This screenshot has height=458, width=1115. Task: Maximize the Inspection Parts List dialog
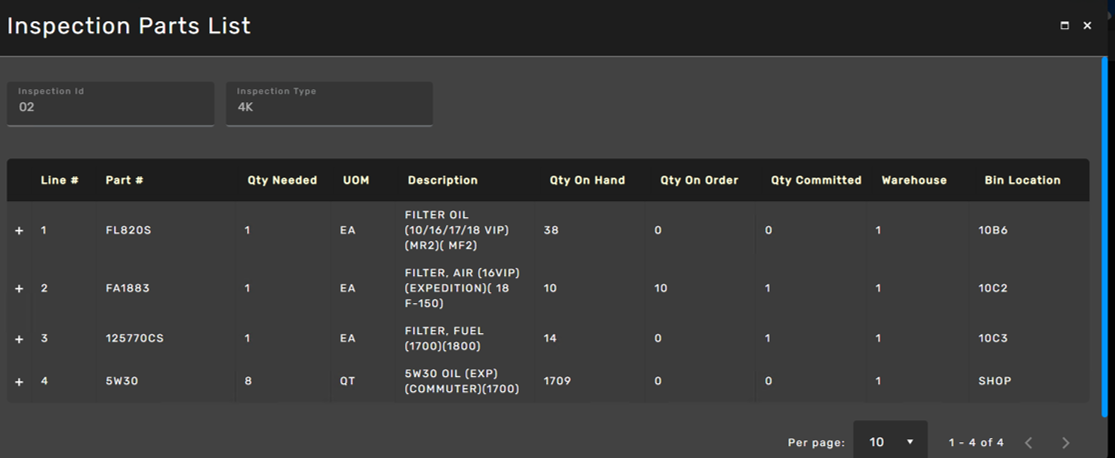1064,26
